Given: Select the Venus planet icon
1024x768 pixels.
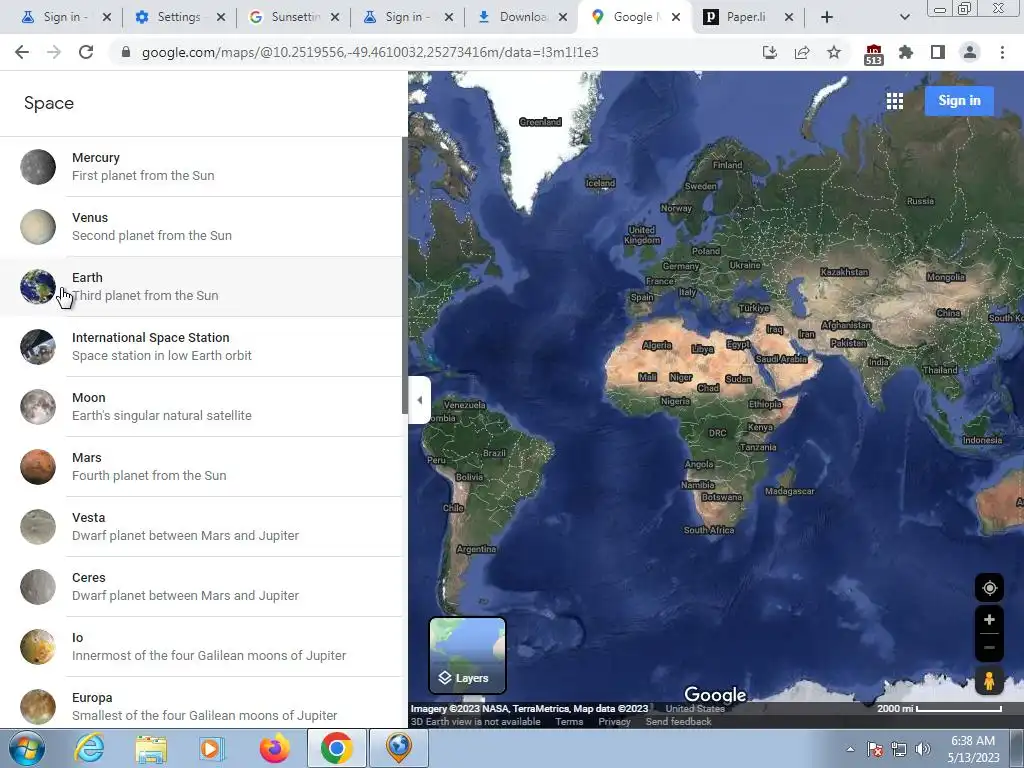Looking at the screenshot, I should pyautogui.click(x=38, y=227).
